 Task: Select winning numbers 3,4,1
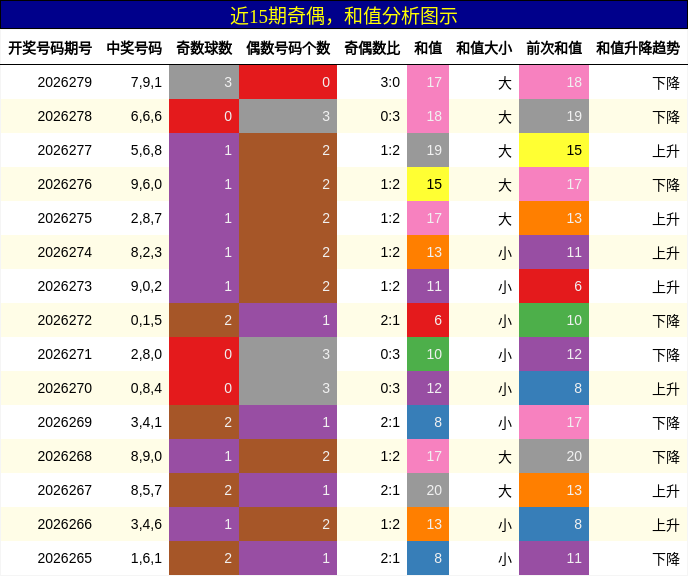click(146, 422)
